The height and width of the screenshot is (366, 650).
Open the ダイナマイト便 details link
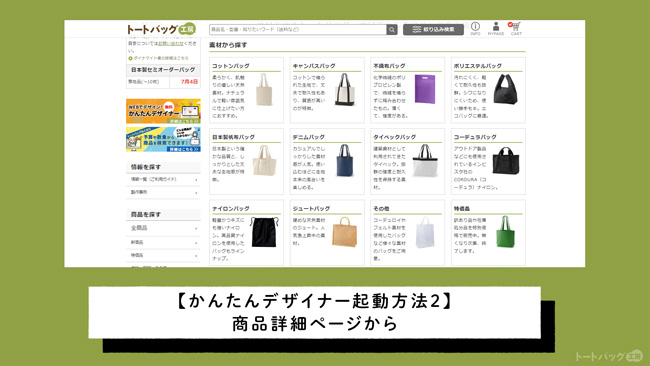pos(158,58)
